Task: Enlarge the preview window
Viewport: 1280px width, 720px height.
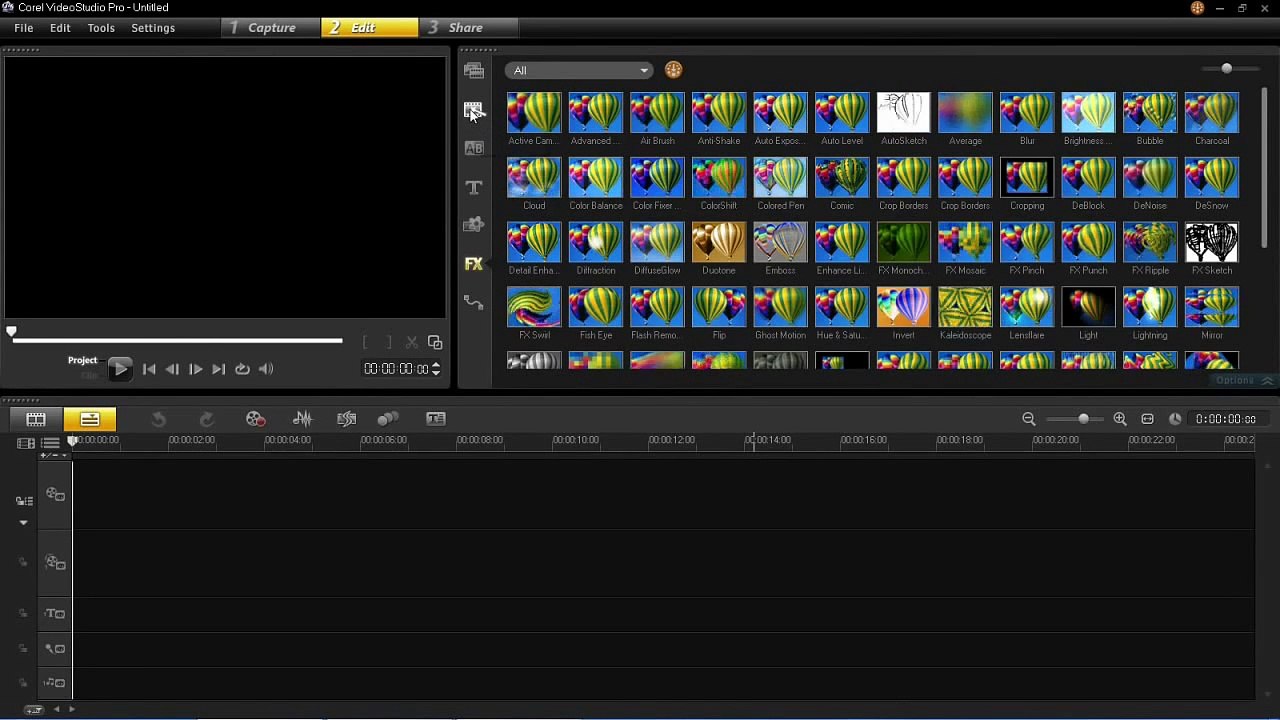Action: (x=435, y=342)
